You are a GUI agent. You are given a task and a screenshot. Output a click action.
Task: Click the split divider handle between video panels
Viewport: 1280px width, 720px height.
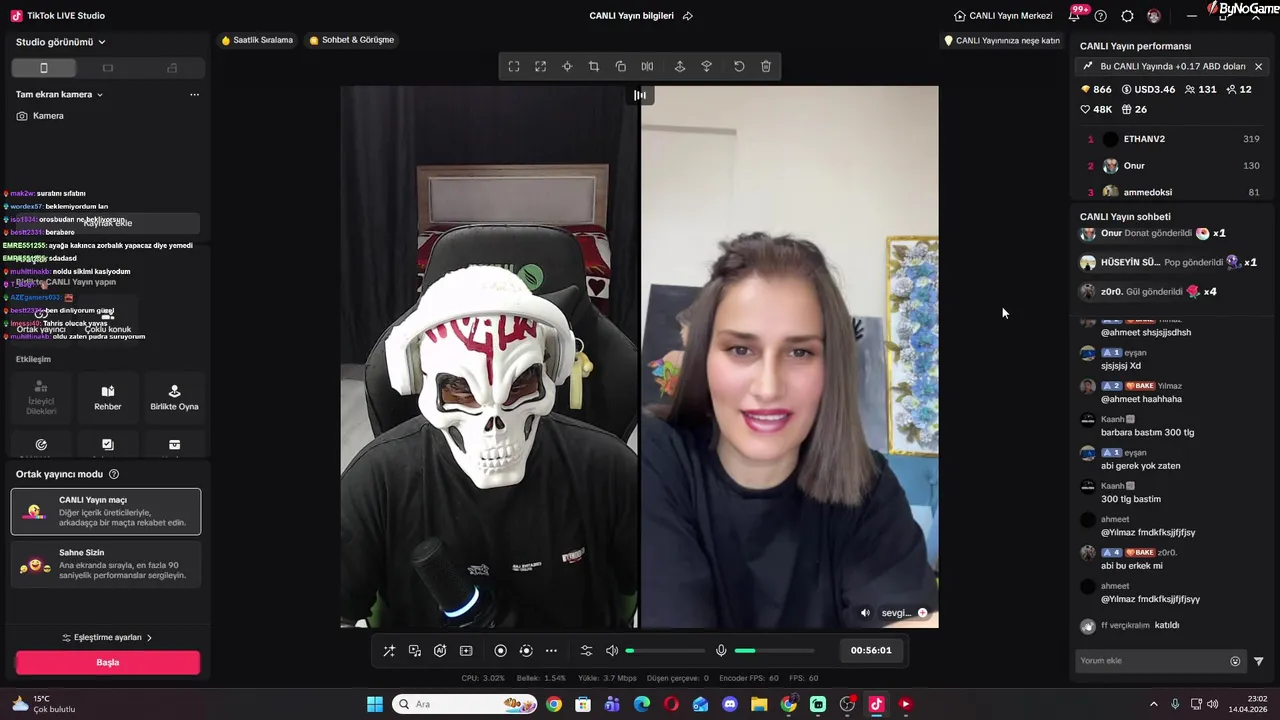pos(640,95)
